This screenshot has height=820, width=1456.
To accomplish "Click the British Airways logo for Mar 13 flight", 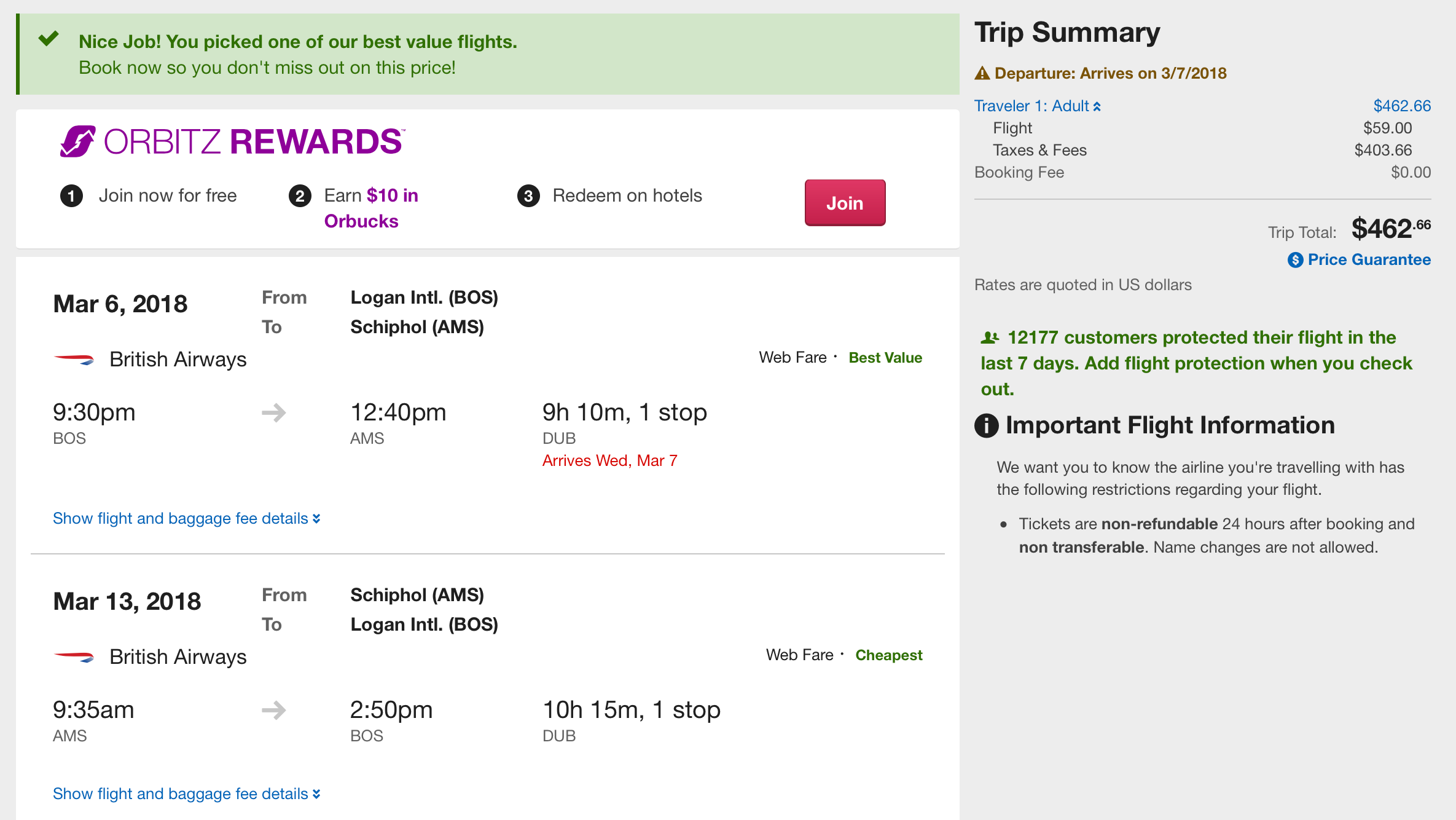I will click(x=74, y=657).
